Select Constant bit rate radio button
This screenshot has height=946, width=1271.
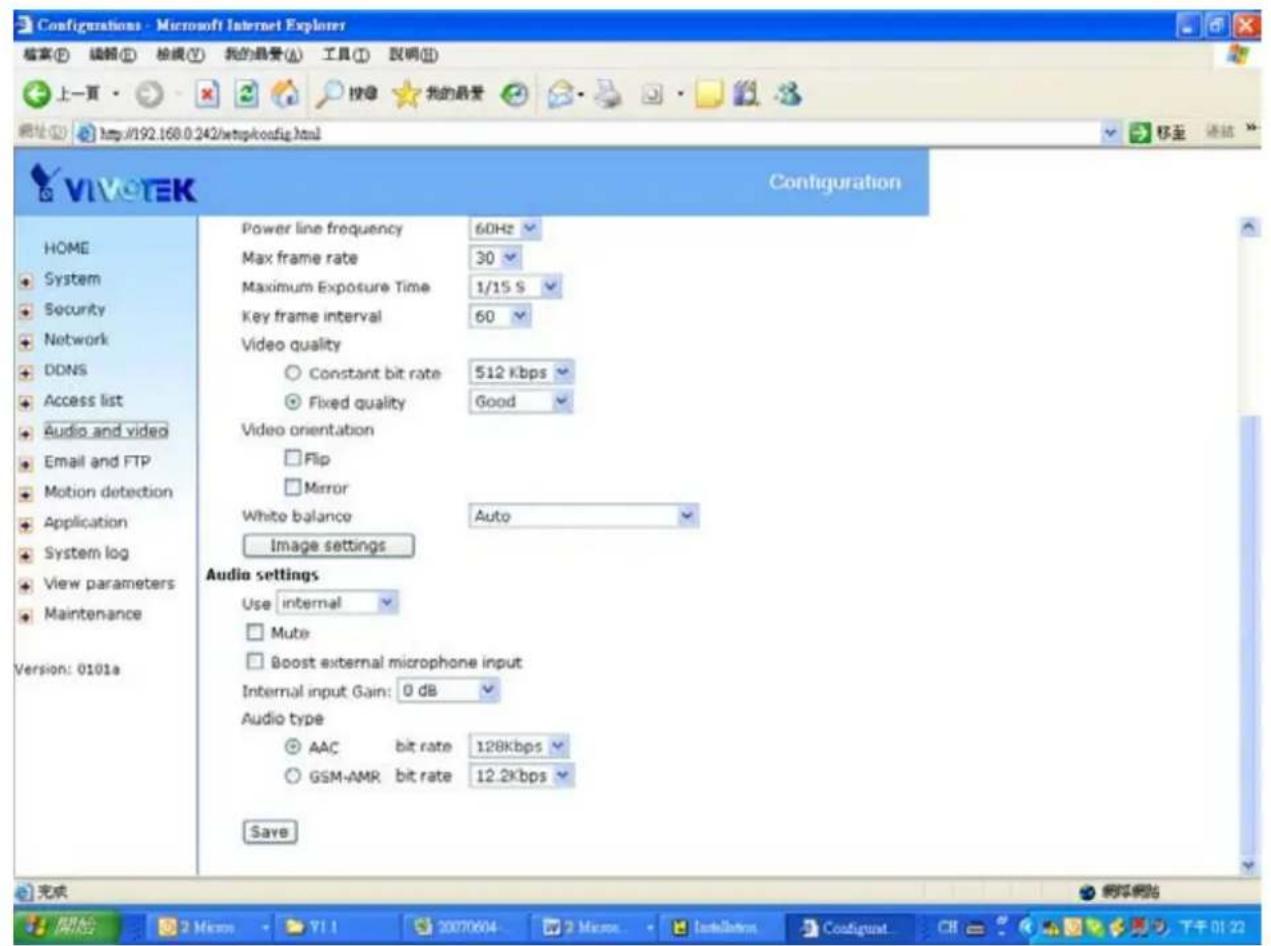[294, 373]
